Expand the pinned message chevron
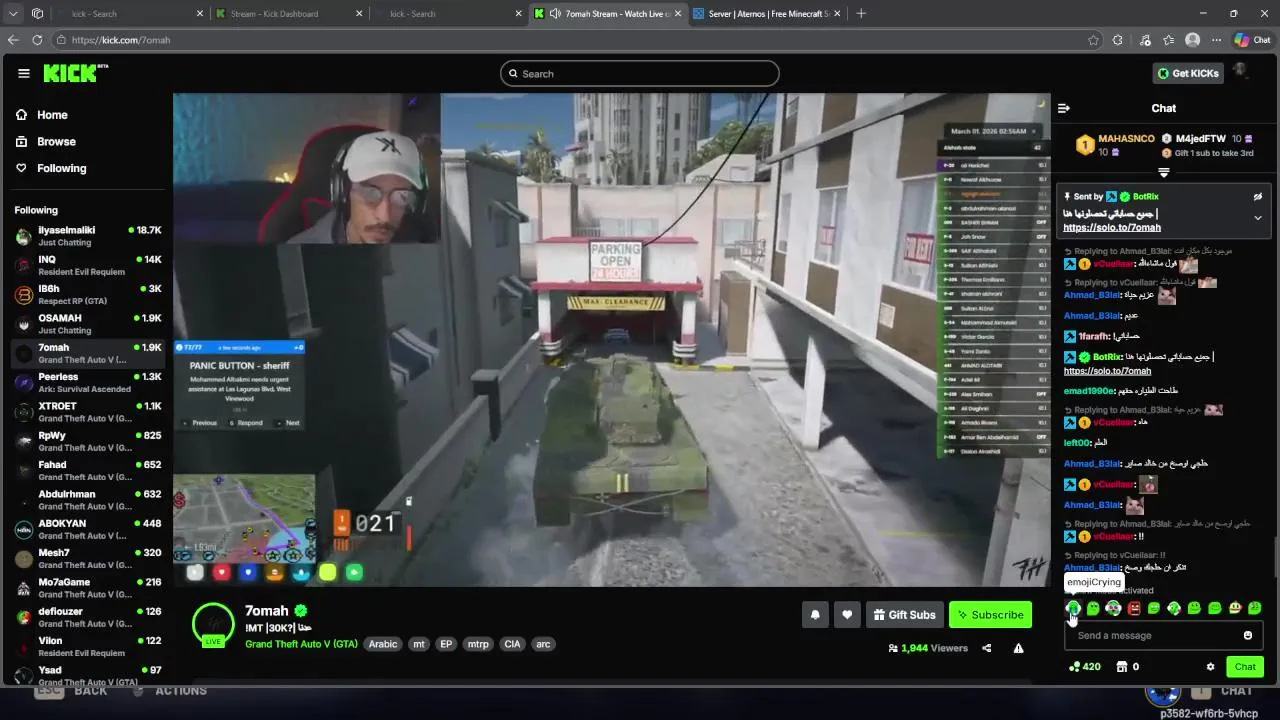The image size is (1280, 720). (1258, 217)
